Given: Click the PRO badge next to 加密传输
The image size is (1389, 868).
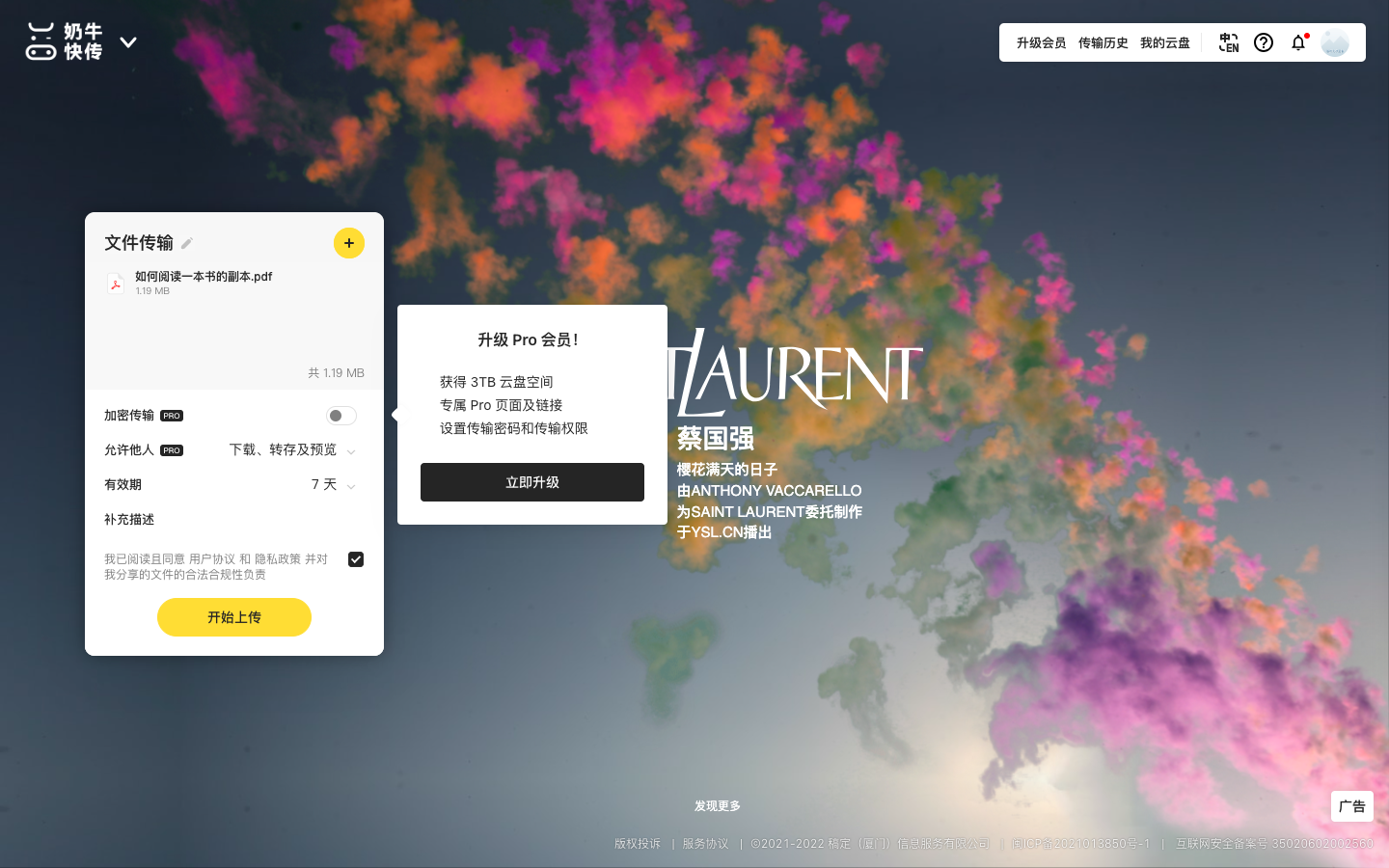Looking at the screenshot, I should pos(172,416).
